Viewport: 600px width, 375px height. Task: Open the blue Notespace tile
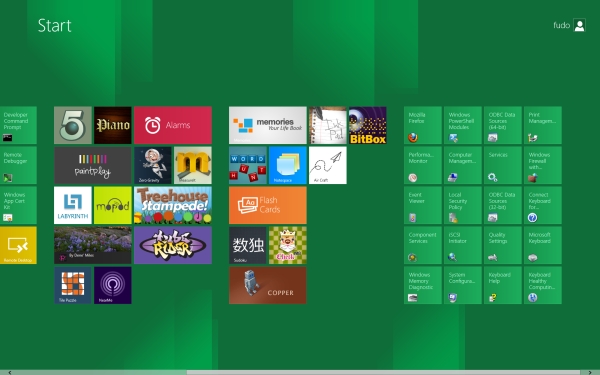point(288,165)
